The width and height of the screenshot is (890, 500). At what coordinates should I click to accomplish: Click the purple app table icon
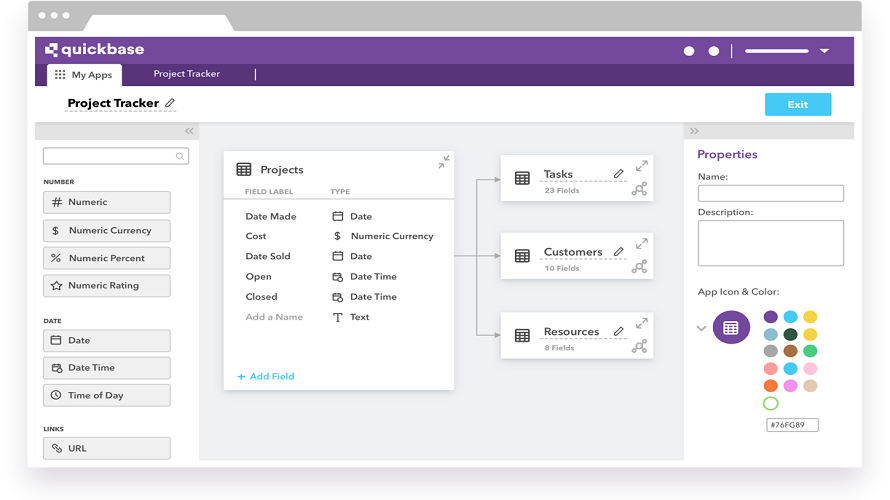(731, 328)
